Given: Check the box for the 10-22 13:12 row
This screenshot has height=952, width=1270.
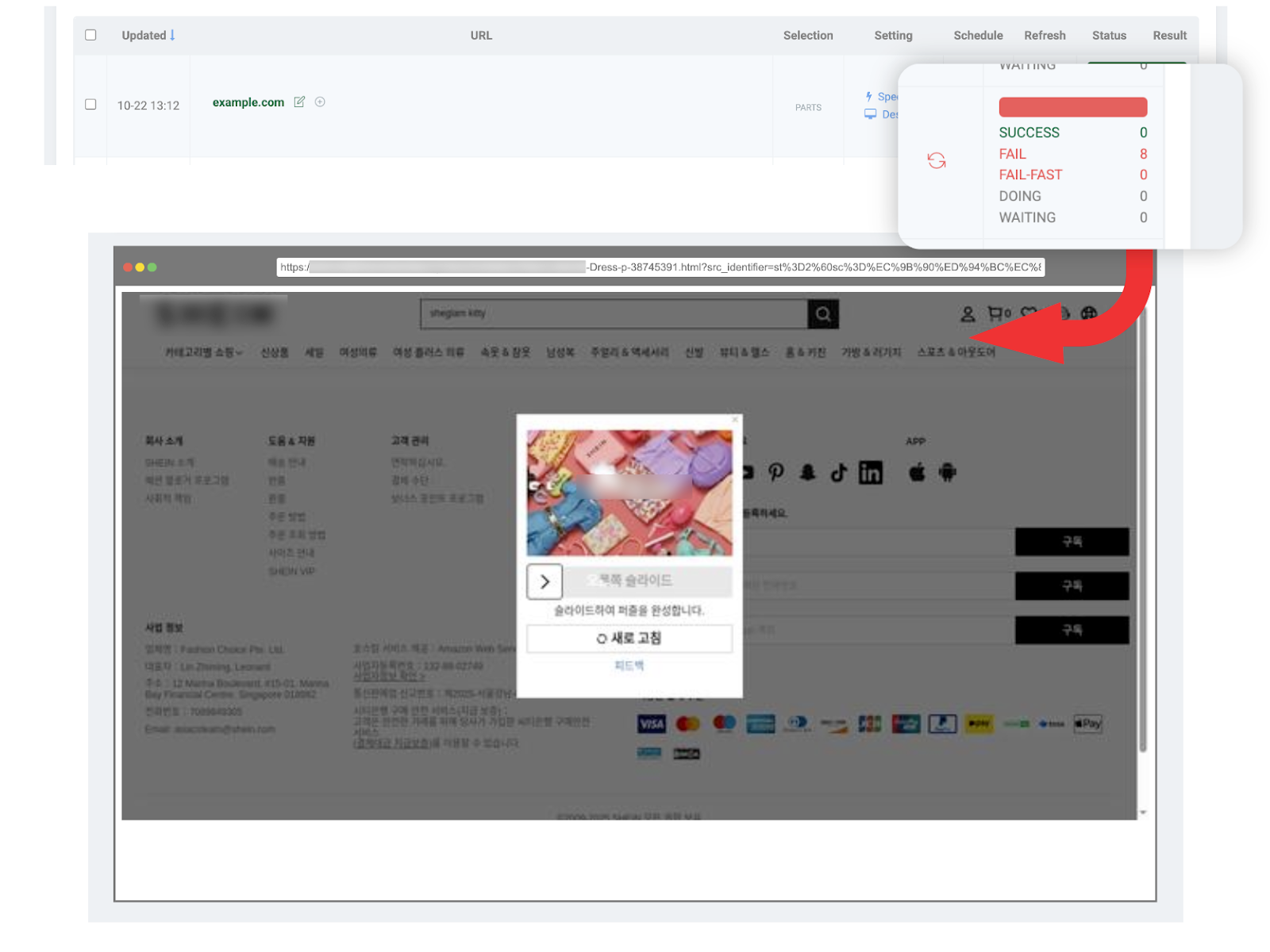Looking at the screenshot, I should 90,105.
